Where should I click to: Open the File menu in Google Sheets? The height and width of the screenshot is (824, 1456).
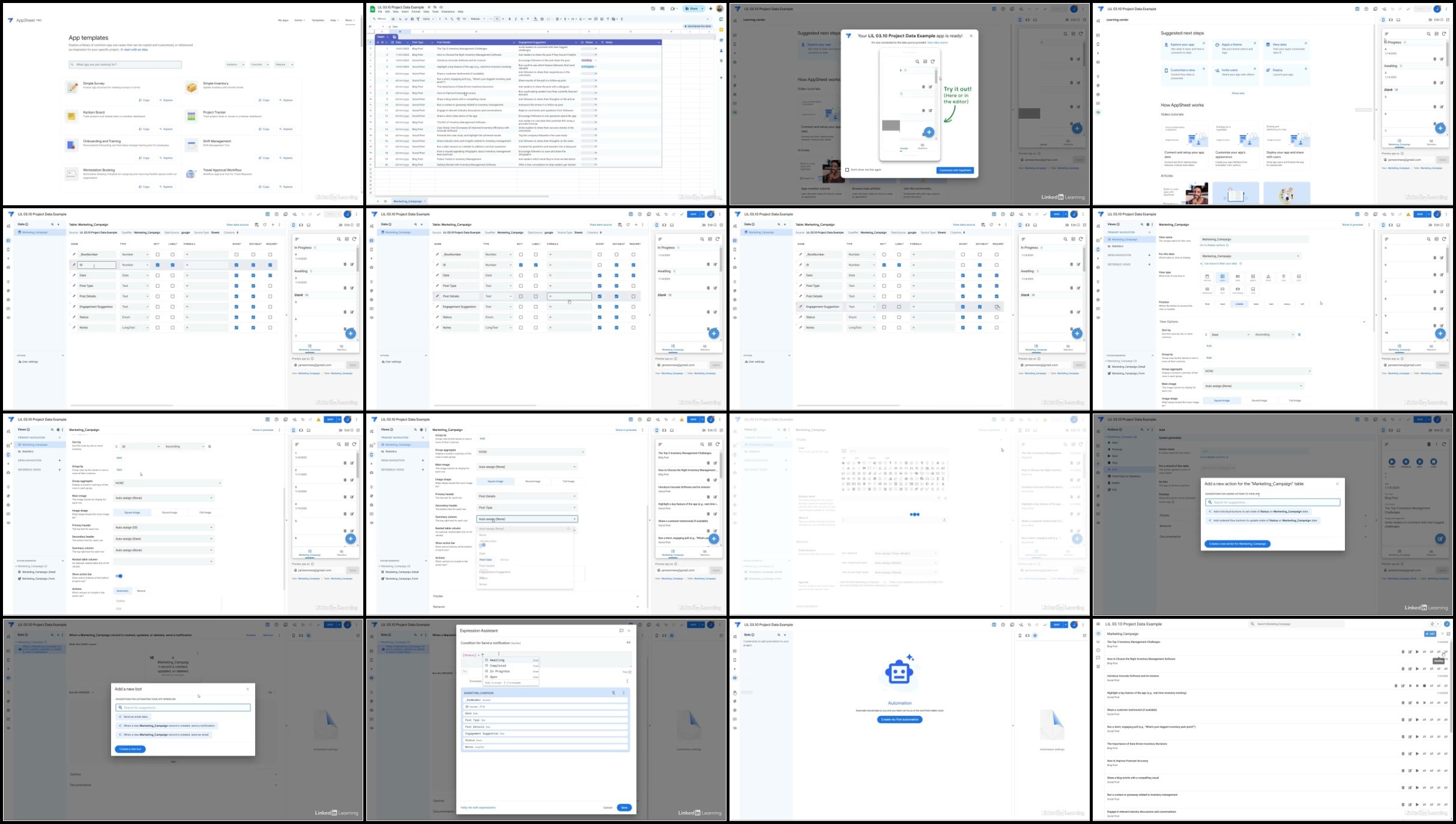[380, 11]
